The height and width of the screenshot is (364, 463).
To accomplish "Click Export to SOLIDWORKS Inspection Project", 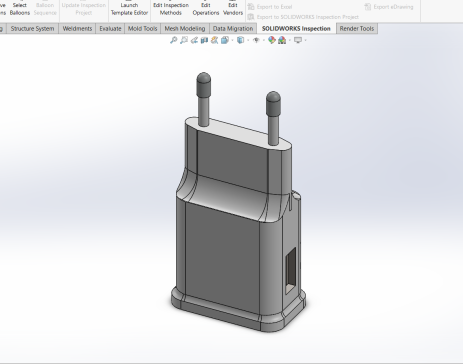I will [303, 17].
